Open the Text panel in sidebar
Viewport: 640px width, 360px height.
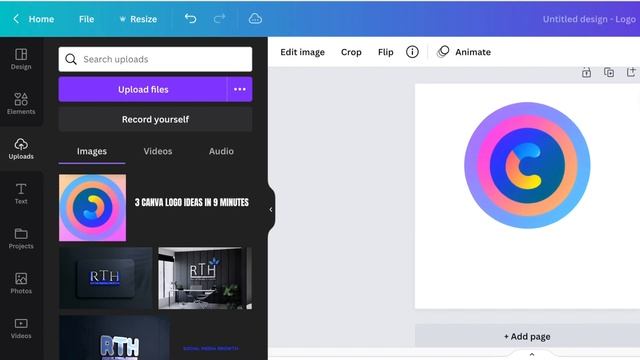pyautogui.click(x=21, y=193)
